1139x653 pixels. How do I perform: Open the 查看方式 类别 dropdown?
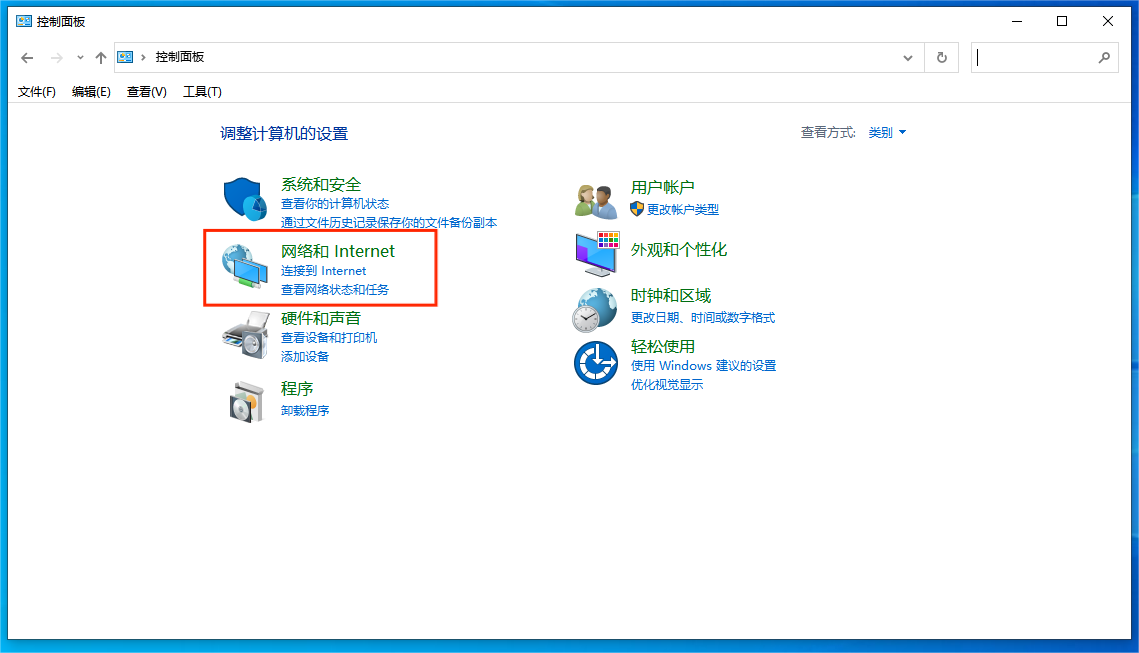pyautogui.click(x=885, y=131)
